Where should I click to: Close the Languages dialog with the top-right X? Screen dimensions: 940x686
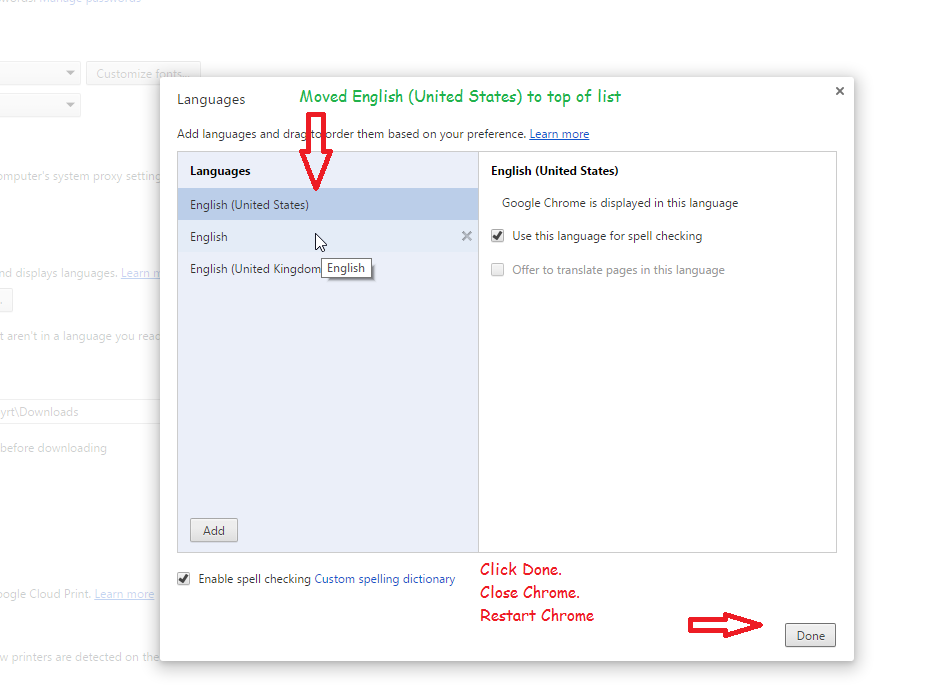pos(839,91)
